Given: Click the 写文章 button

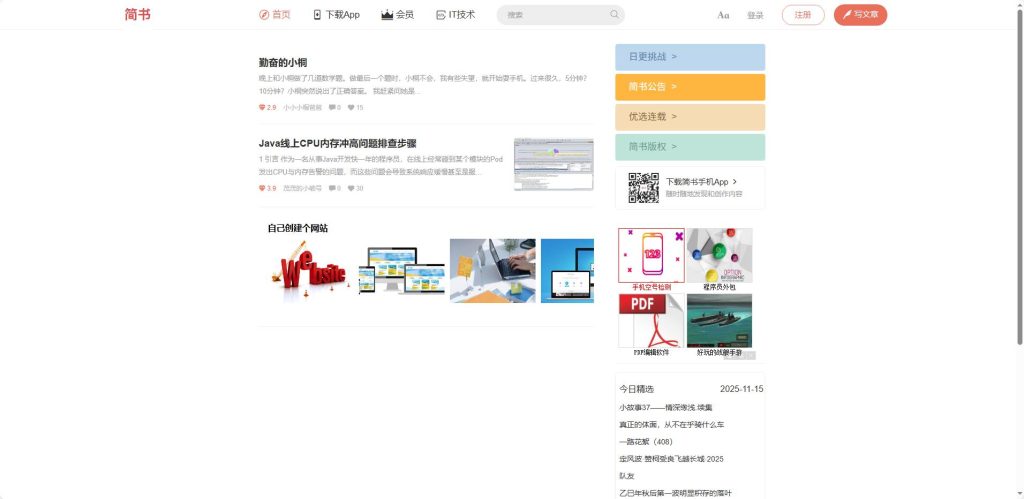Looking at the screenshot, I should pos(860,14).
